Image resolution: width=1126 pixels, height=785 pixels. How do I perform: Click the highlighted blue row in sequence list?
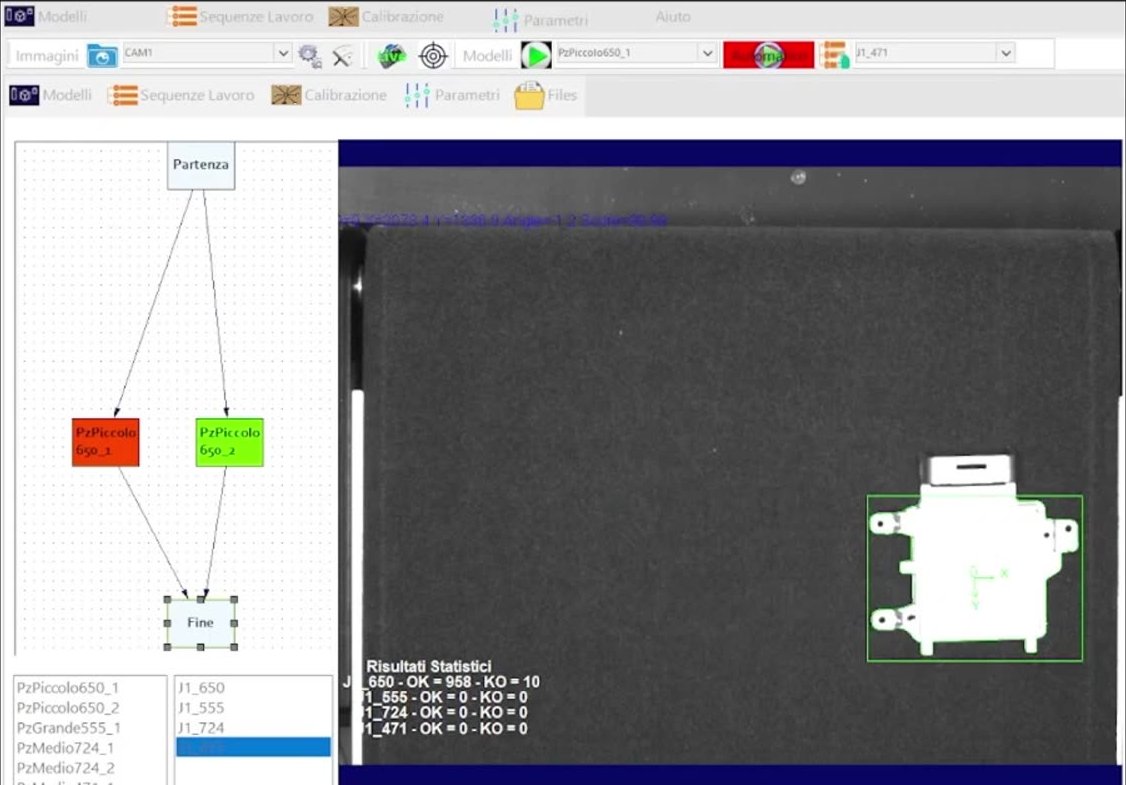click(253, 747)
